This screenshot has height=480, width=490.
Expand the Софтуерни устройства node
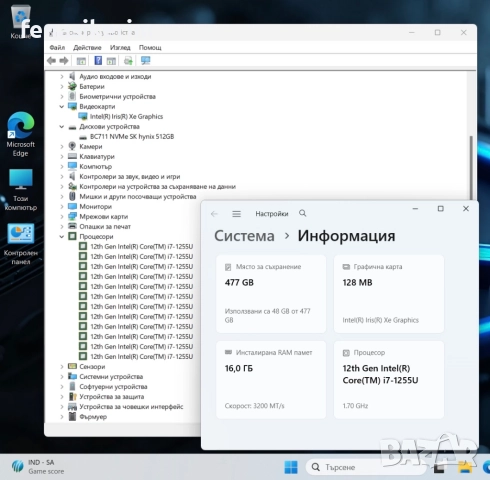[x=62, y=386]
